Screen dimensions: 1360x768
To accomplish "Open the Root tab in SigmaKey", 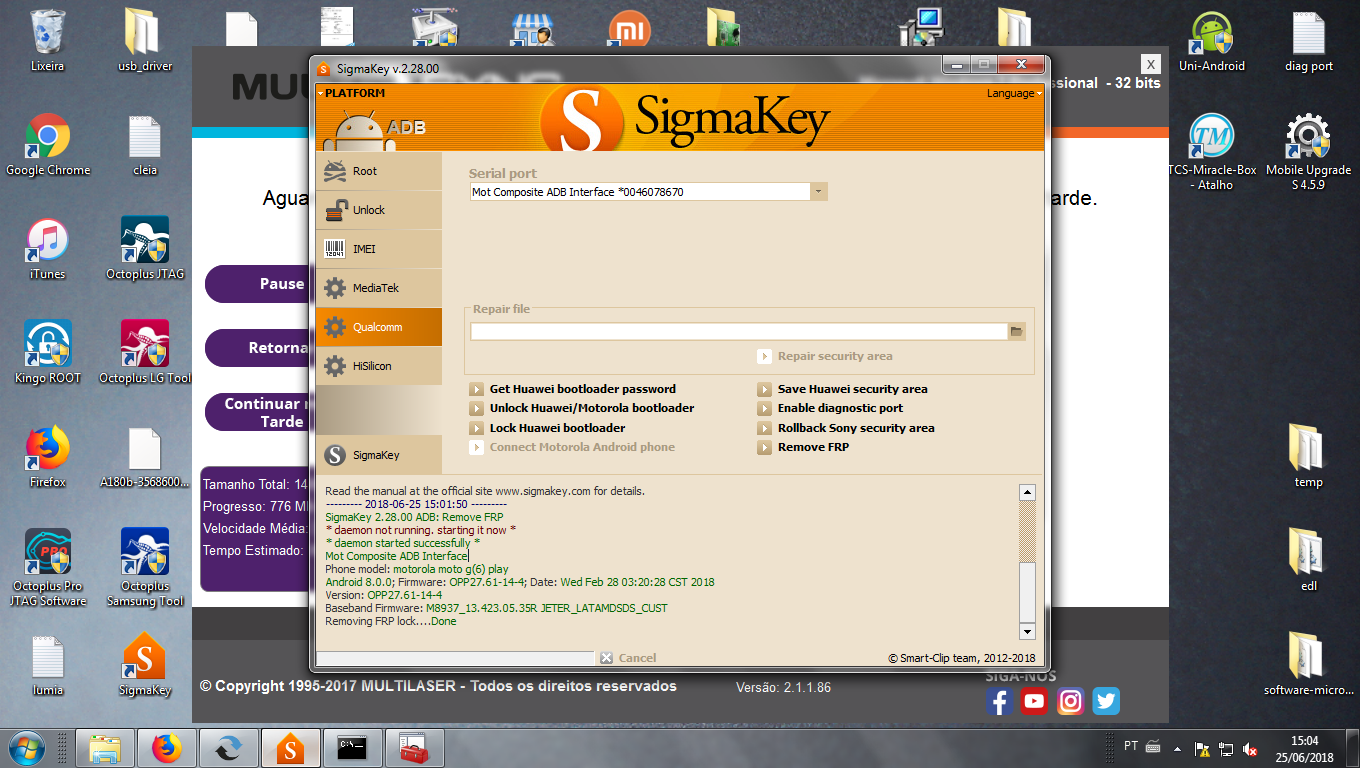I will (x=378, y=171).
